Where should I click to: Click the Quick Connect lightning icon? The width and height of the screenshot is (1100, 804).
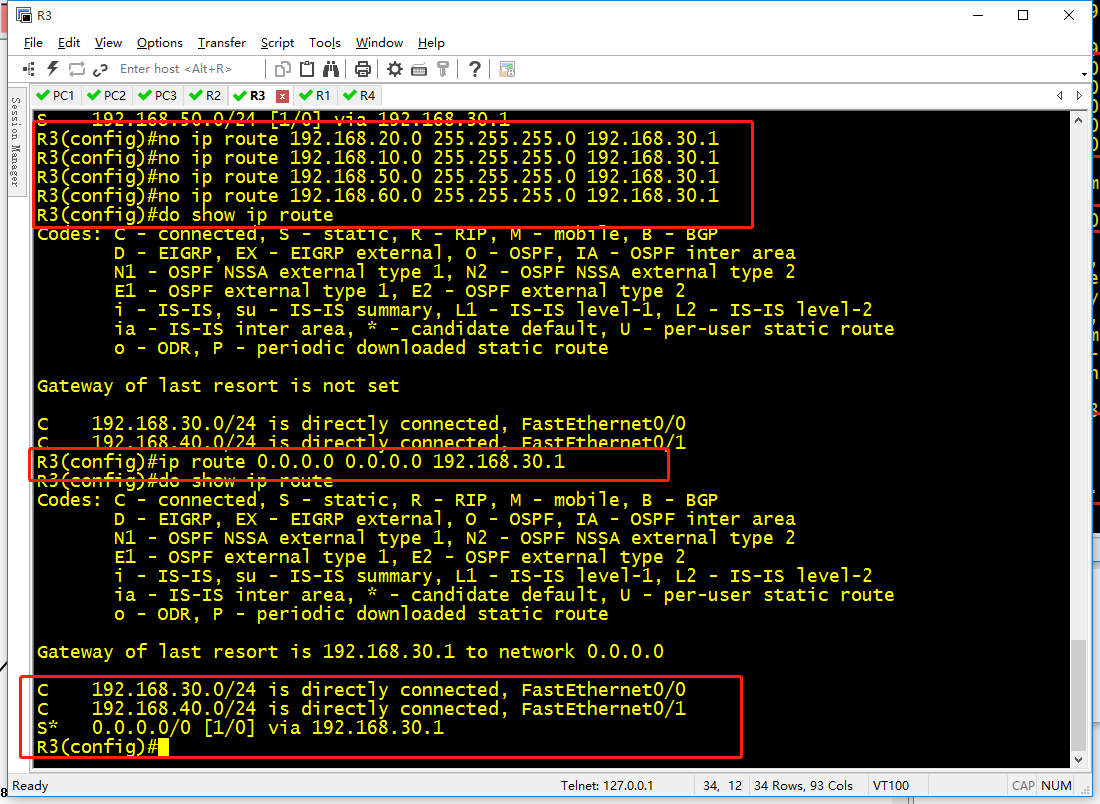click(53, 69)
